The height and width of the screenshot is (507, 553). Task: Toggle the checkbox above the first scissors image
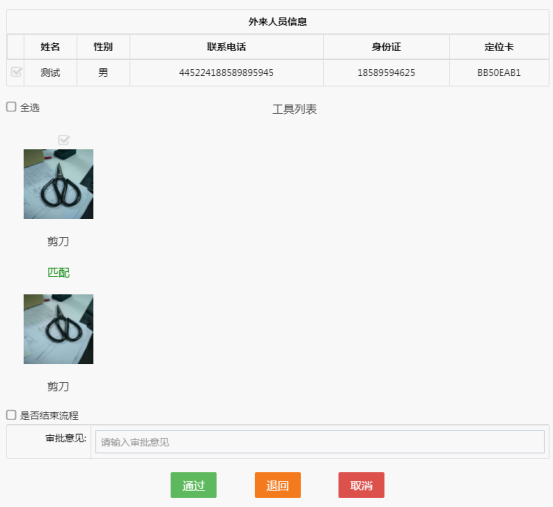click(64, 140)
